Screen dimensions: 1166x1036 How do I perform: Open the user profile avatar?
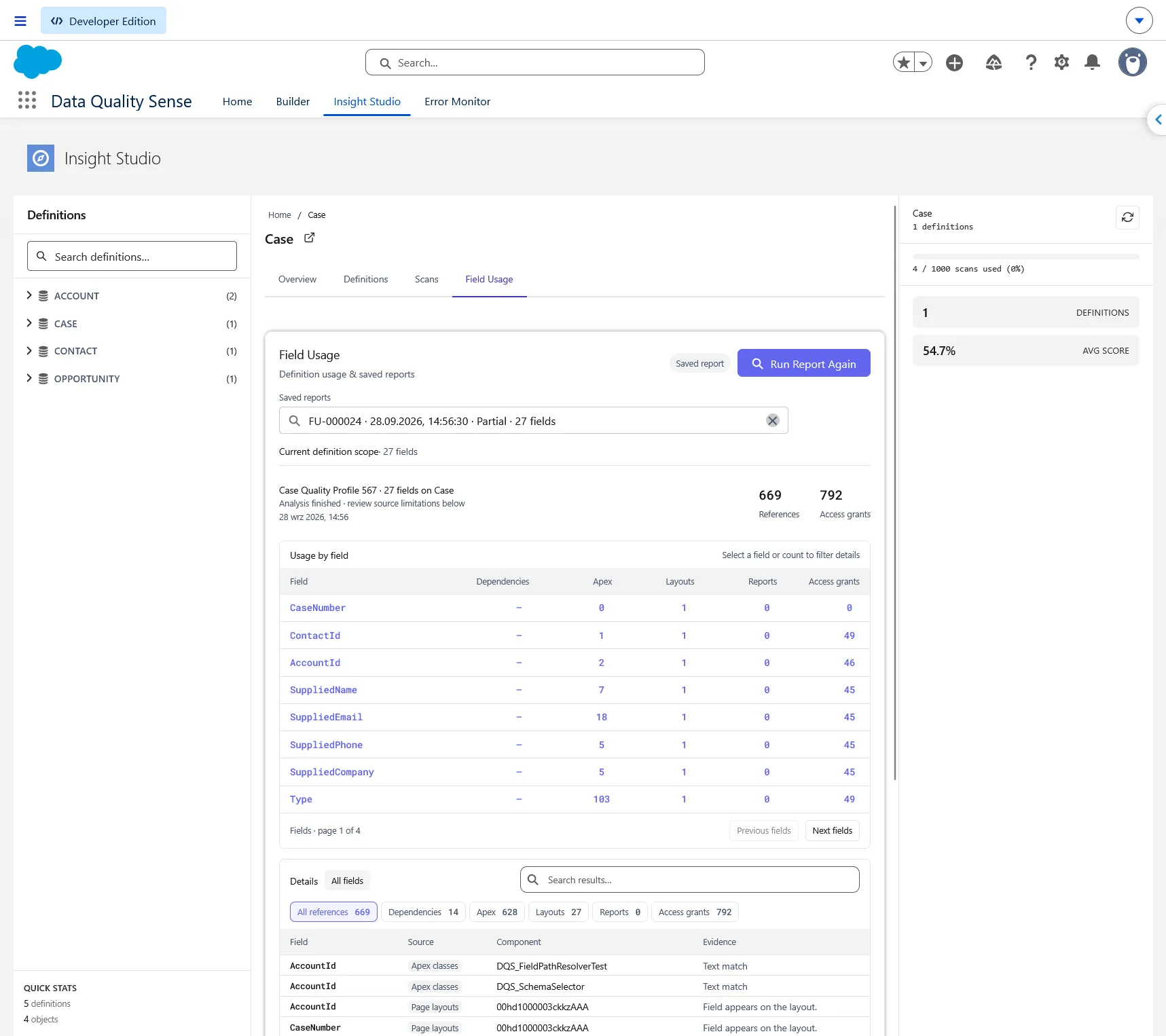(x=1133, y=62)
